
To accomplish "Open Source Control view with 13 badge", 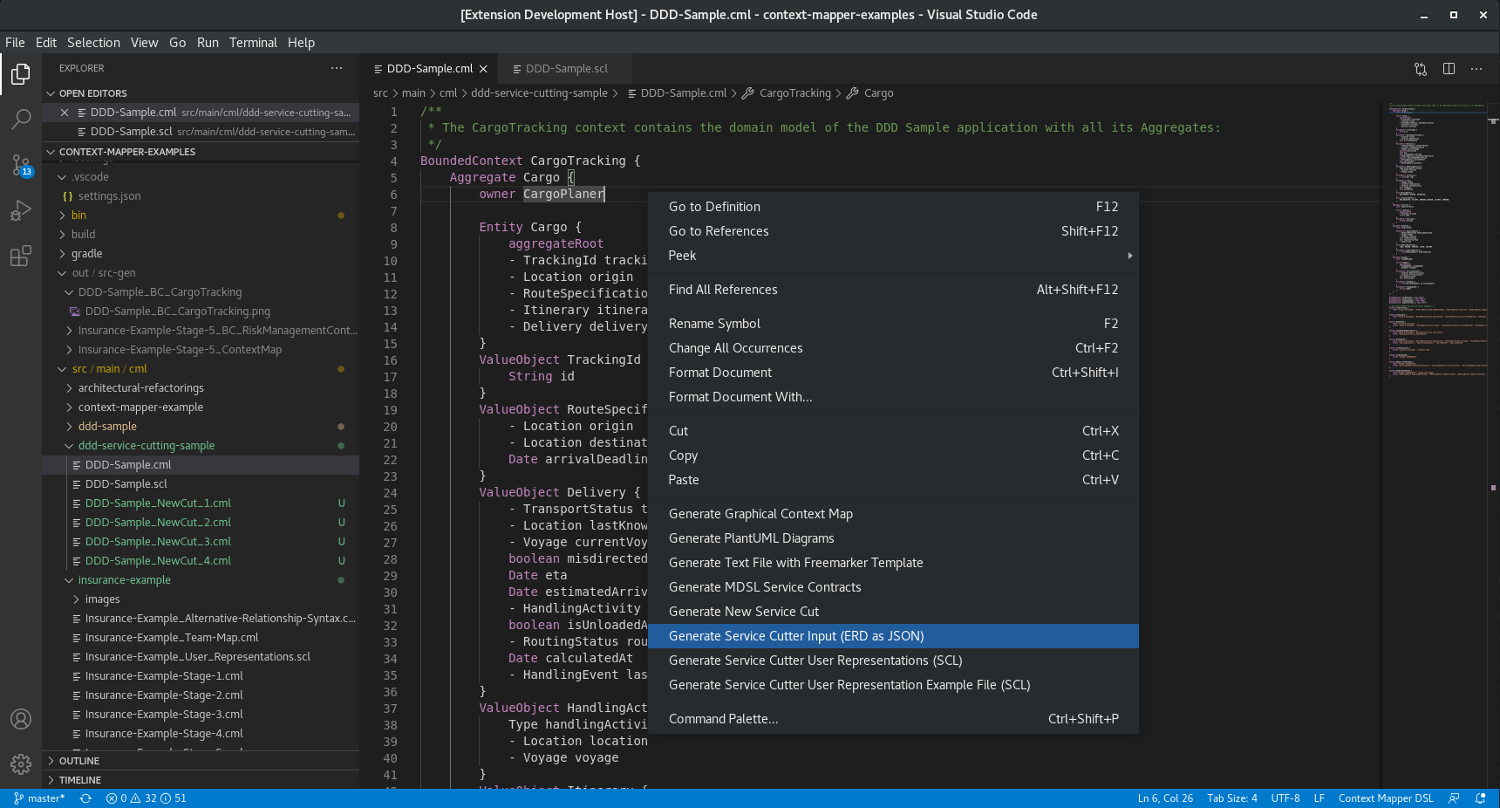I will (20, 165).
